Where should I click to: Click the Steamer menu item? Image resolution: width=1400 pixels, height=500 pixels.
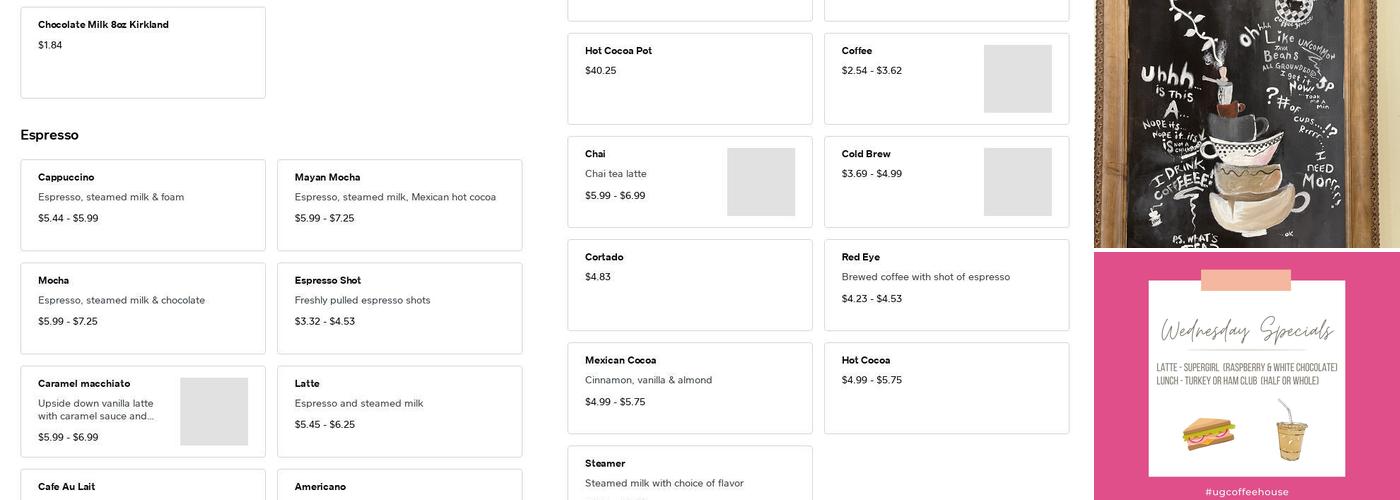(x=690, y=474)
